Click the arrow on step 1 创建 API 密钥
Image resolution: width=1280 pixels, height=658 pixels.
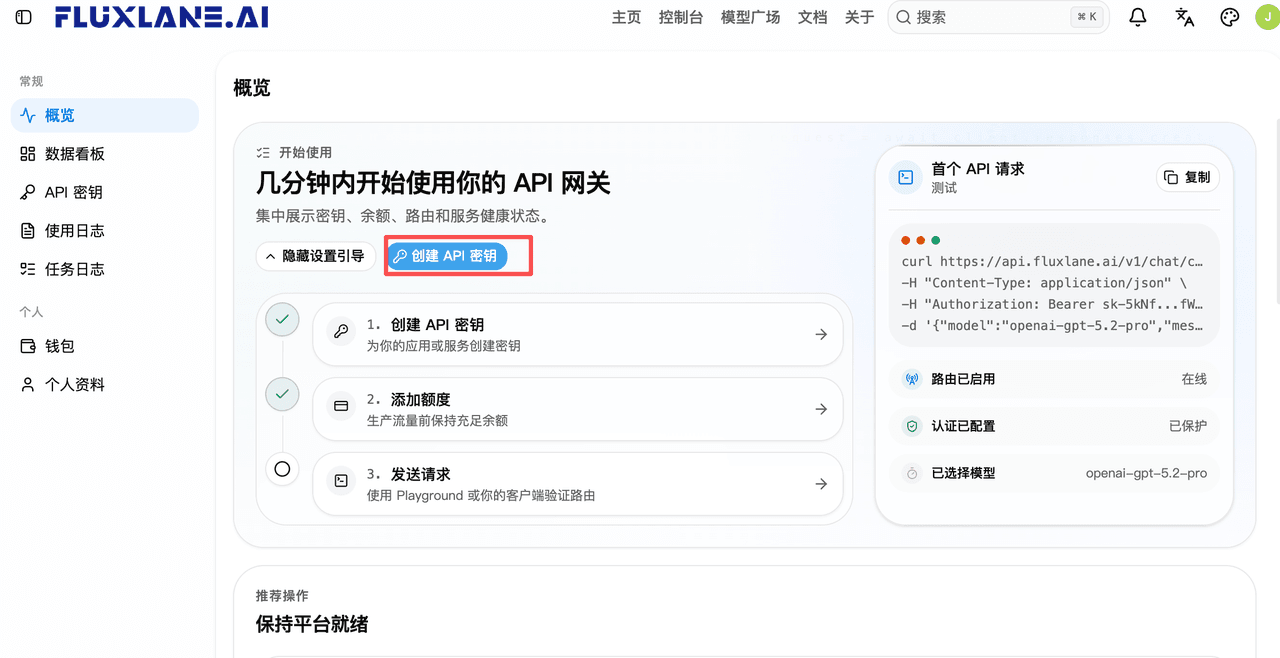pyautogui.click(x=821, y=334)
